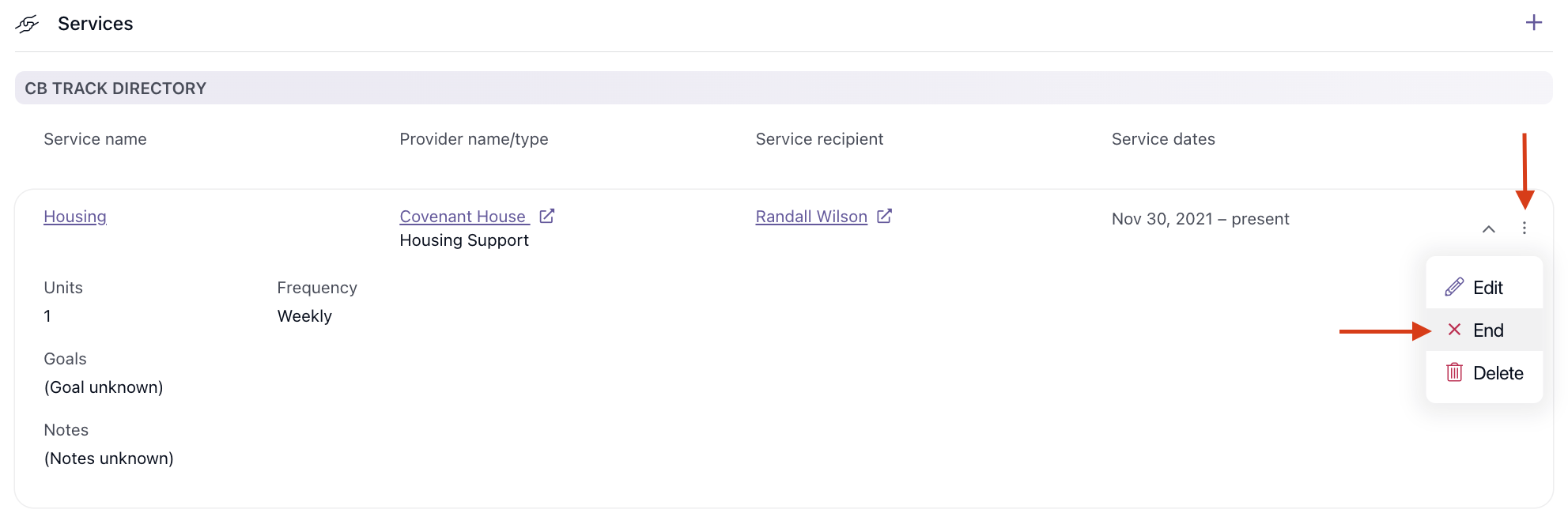The width and height of the screenshot is (1568, 517).
Task: Open the Randall Wilson recipient link
Action: 811,217
